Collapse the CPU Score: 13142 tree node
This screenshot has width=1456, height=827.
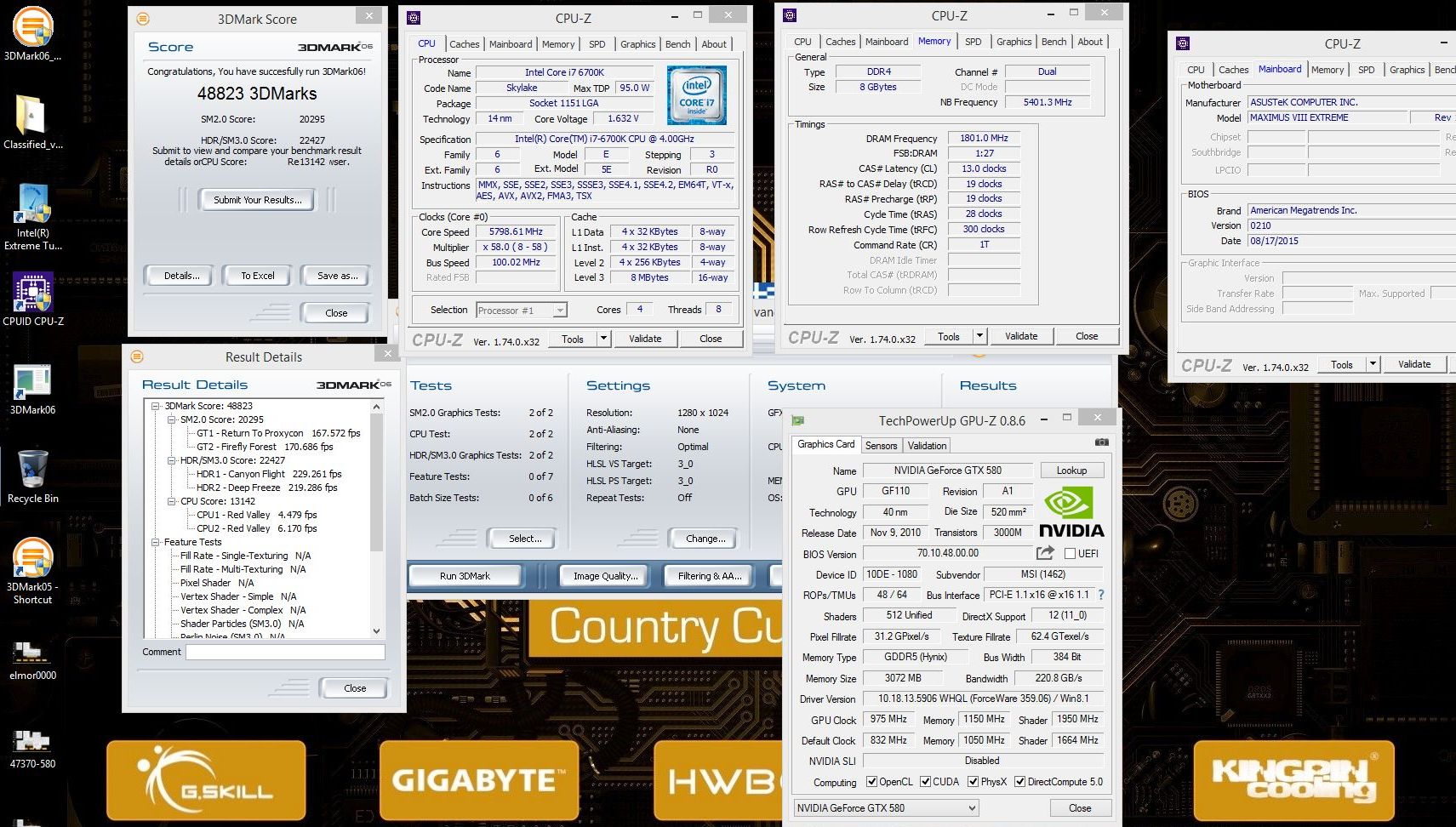click(x=171, y=501)
